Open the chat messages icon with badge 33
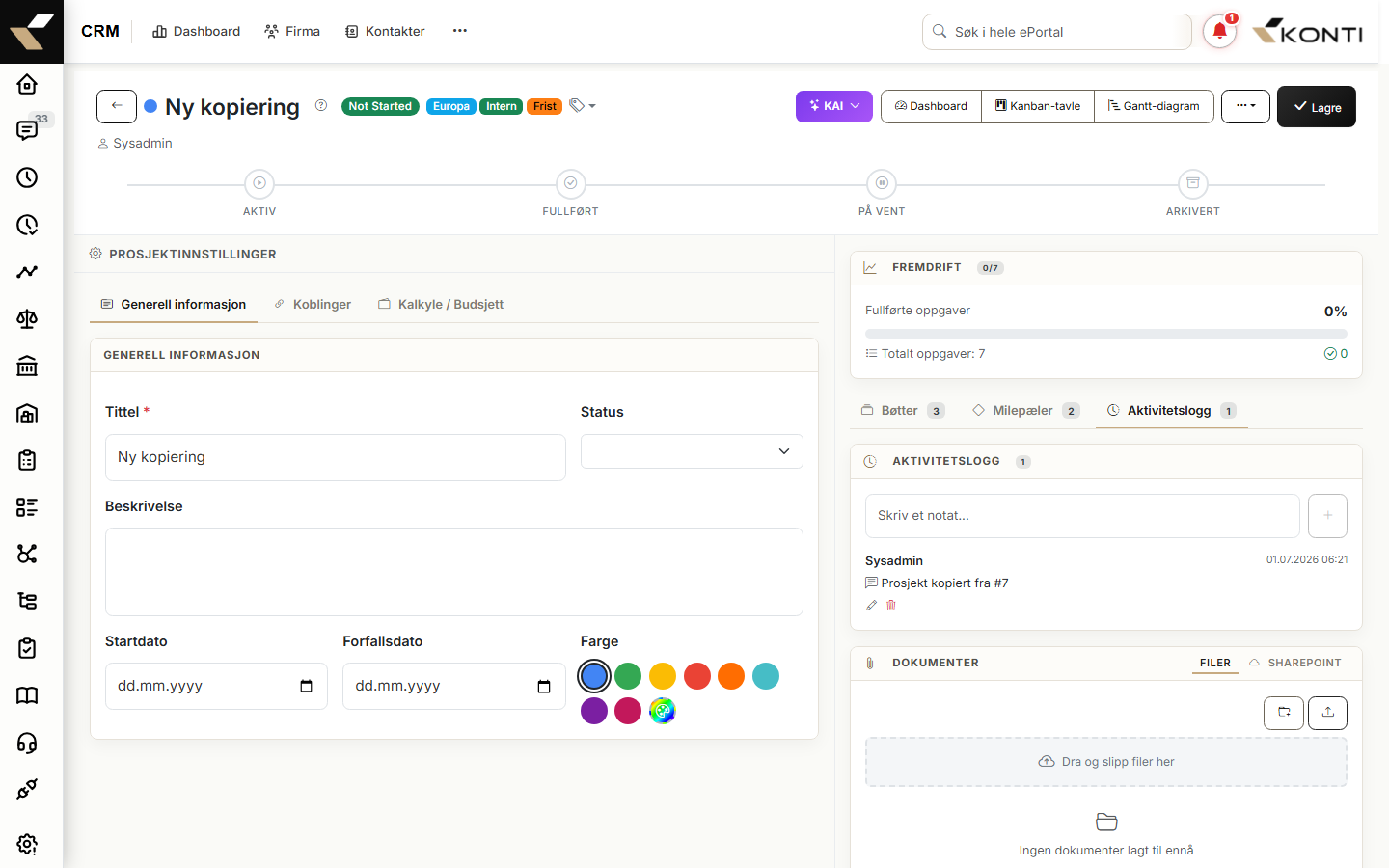1389x868 pixels. (x=27, y=130)
